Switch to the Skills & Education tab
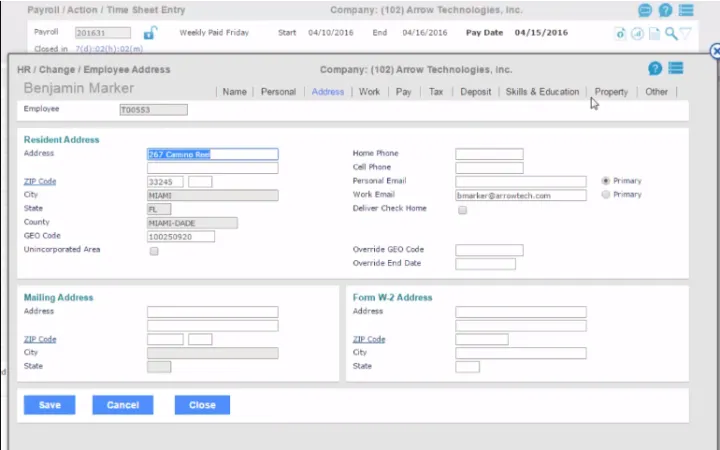The height and width of the screenshot is (450, 720). (542, 92)
